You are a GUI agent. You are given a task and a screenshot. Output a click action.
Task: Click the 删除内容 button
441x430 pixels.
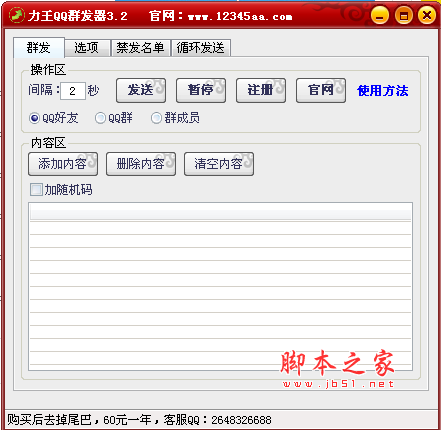(x=141, y=164)
